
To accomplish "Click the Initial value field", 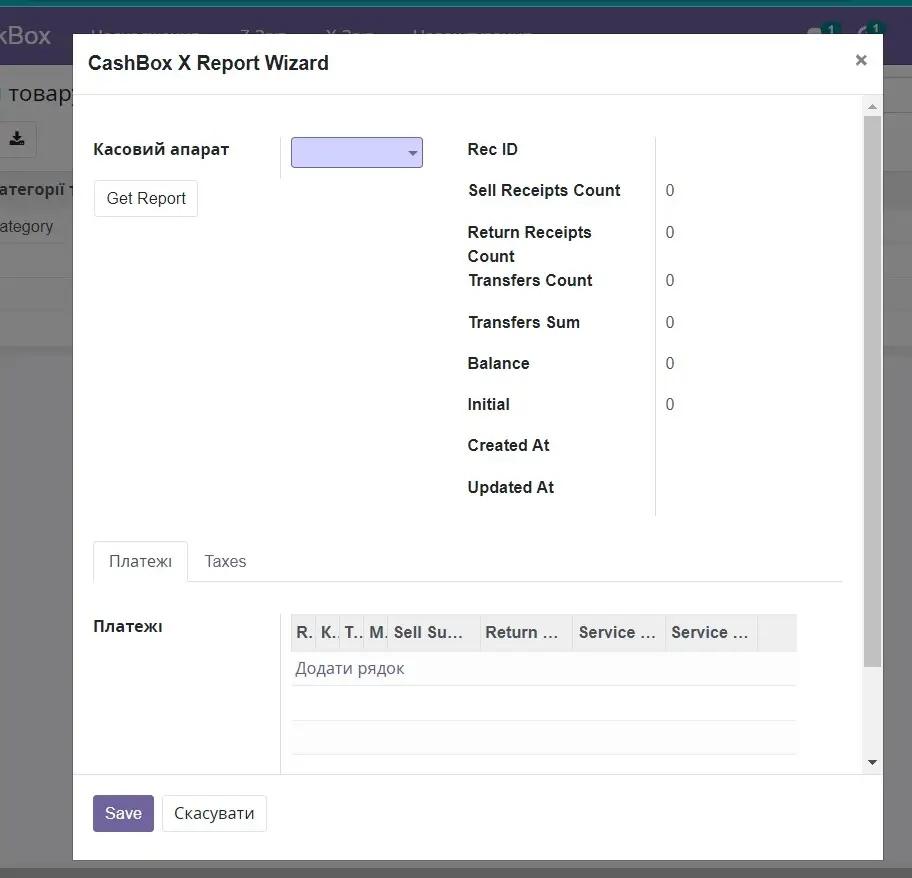I will tap(670, 404).
